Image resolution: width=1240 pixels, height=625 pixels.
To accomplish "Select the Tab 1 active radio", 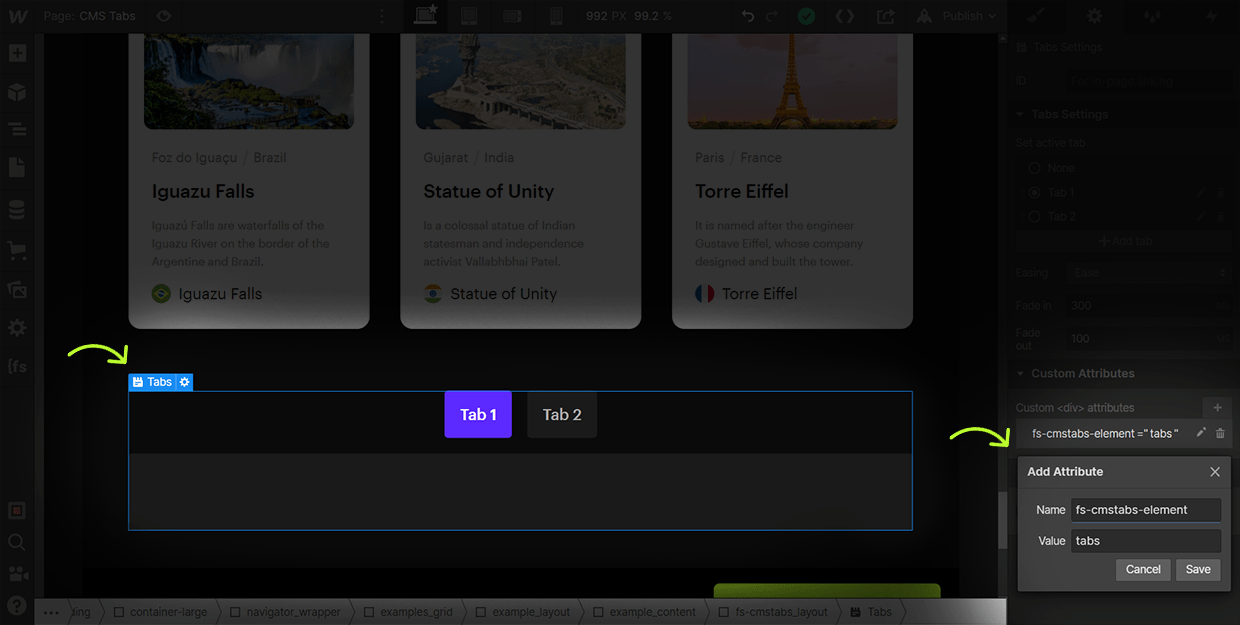I will click(1035, 192).
